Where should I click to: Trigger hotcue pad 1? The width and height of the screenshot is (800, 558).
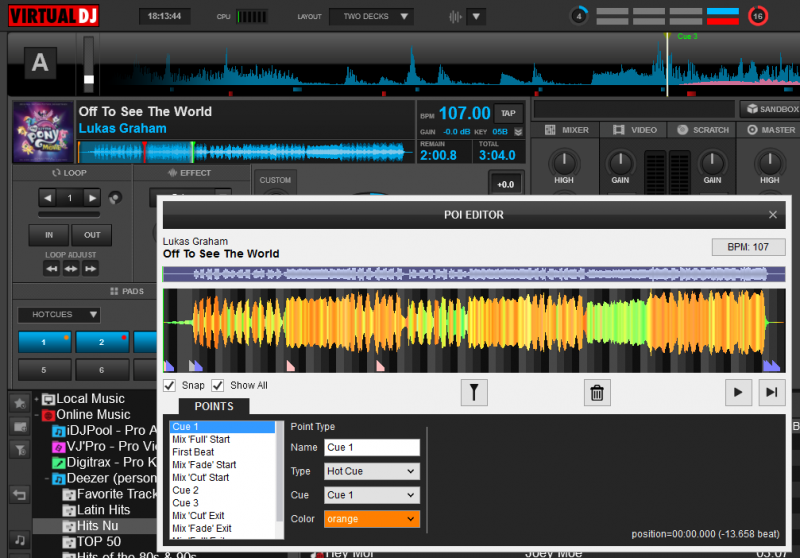coord(44,342)
